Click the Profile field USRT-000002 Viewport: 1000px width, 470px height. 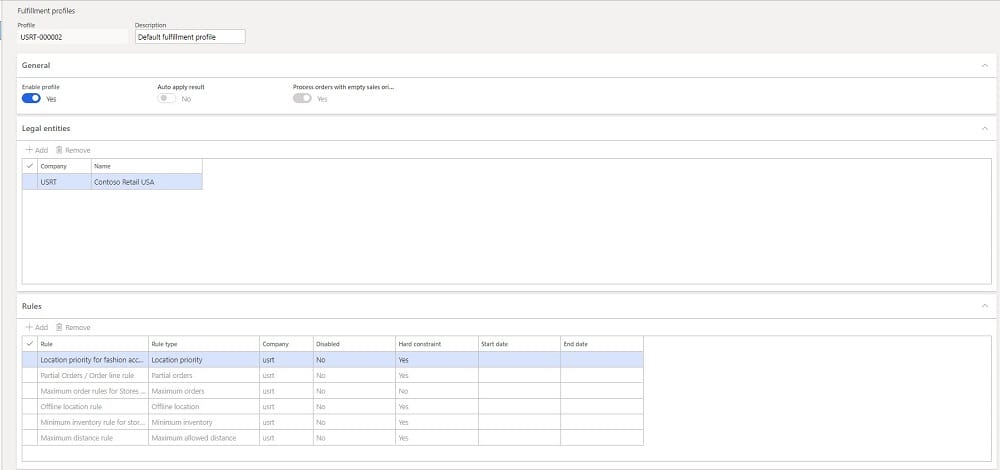[x=72, y=37]
